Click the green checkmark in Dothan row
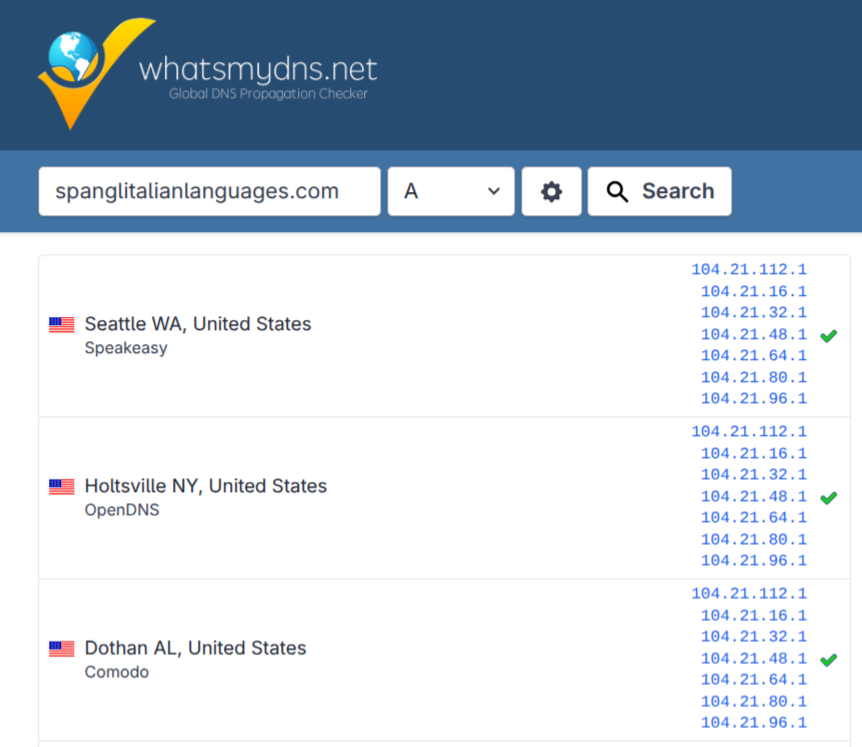 pos(828,660)
